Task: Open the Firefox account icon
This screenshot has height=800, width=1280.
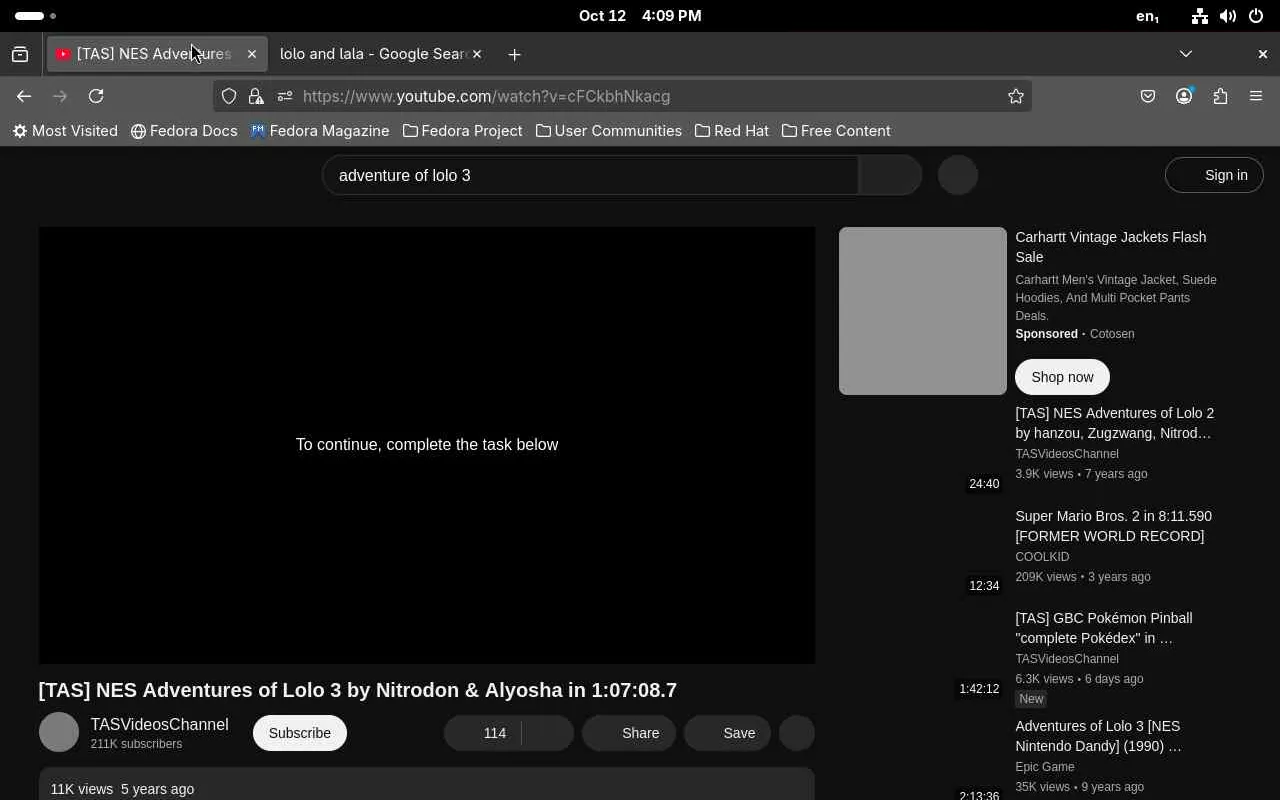Action: point(1184,96)
